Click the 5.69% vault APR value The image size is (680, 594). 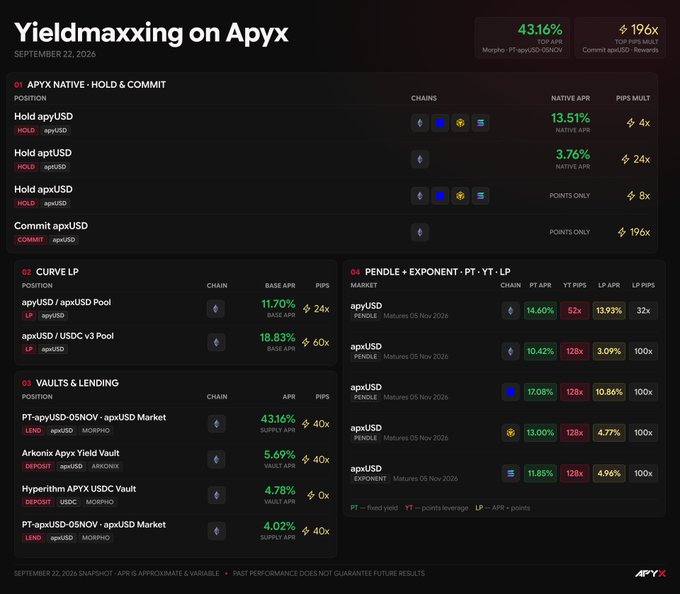tap(280, 455)
